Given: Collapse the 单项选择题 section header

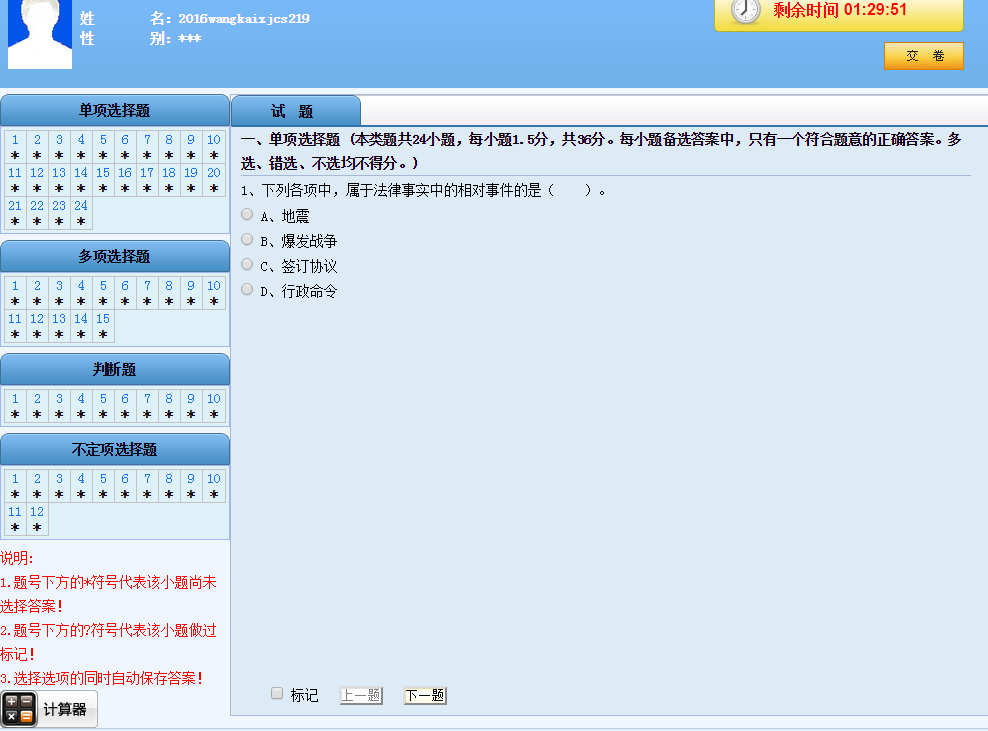Looking at the screenshot, I should tap(115, 111).
